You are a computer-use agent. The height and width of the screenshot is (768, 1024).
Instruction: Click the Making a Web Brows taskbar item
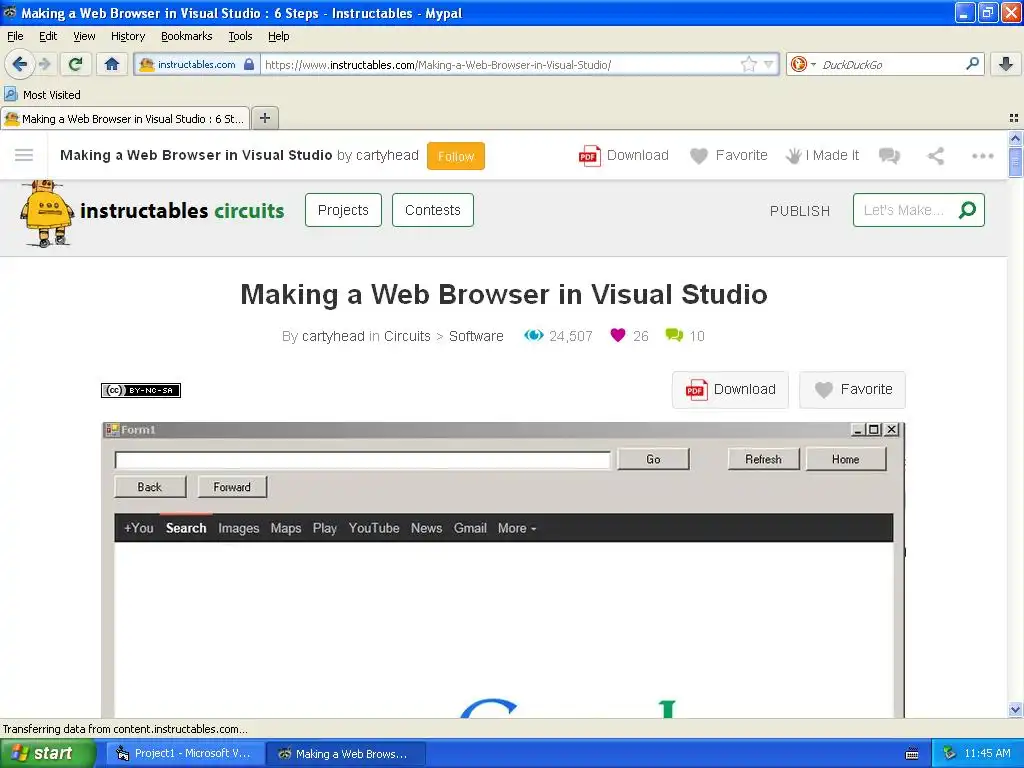[346, 754]
